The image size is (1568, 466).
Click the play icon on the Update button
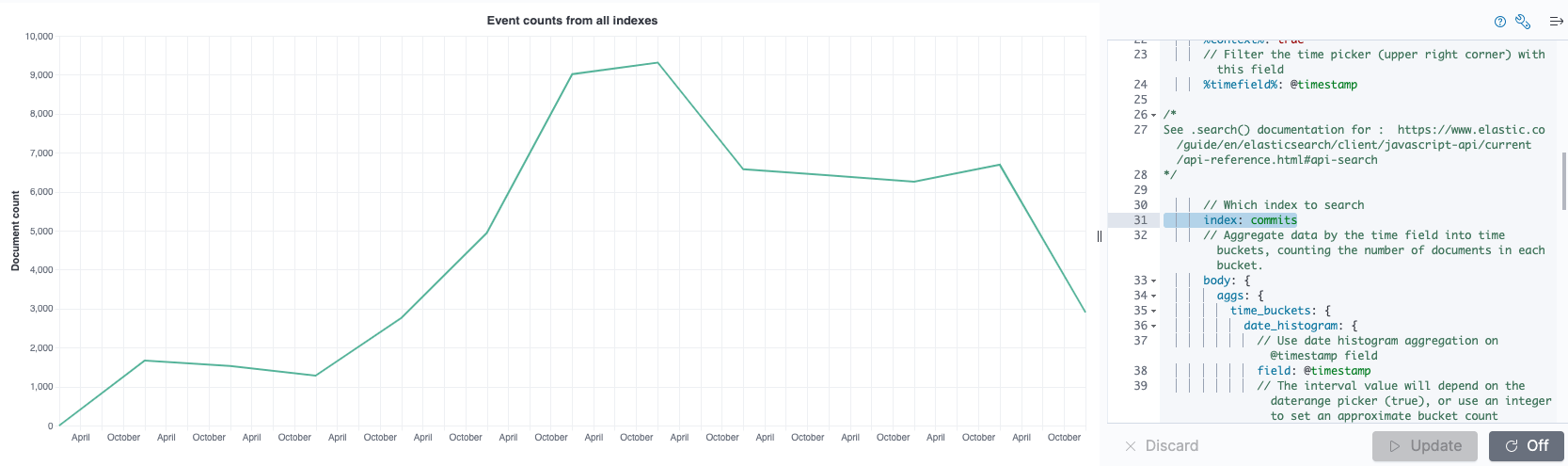coord(1395,446)
